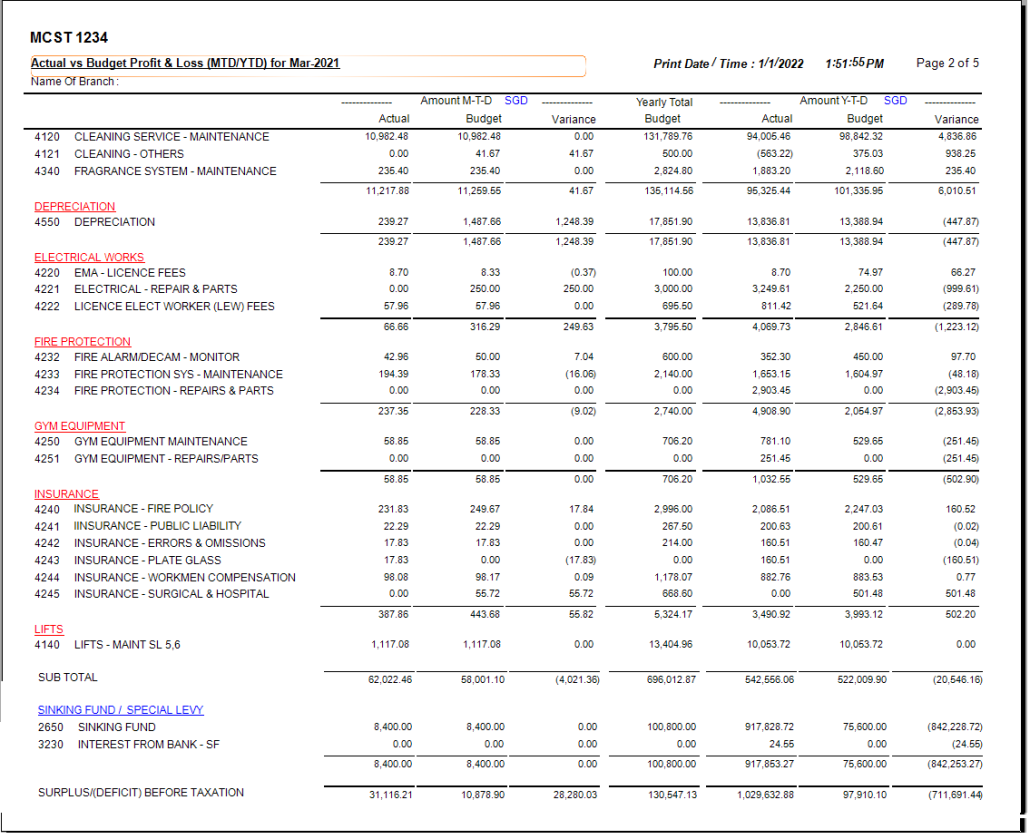The width and height of the screenshot is (1030, 839).
Task: Click the SGD label beside Amount Y-T-D
Action: tap(895, 101)
